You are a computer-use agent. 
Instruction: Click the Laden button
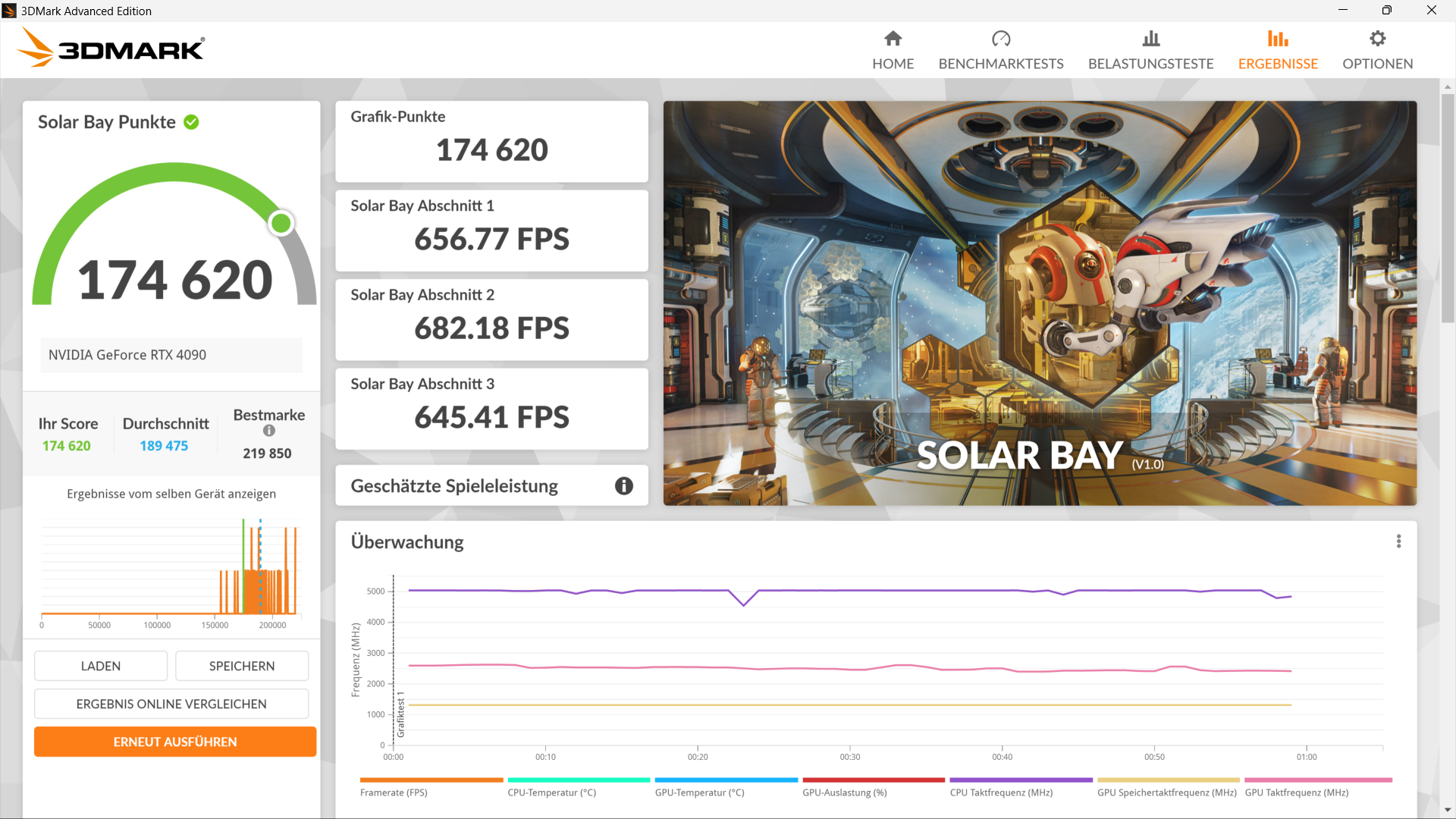(x=101, y=666)
